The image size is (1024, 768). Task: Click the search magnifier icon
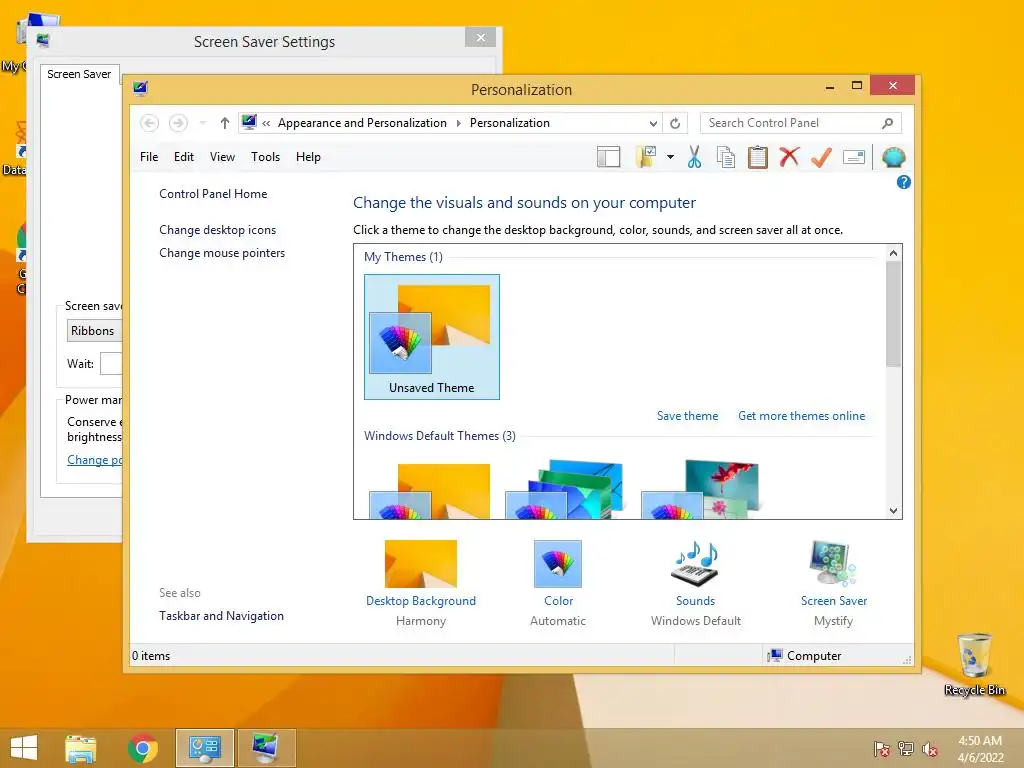point(887,123)
